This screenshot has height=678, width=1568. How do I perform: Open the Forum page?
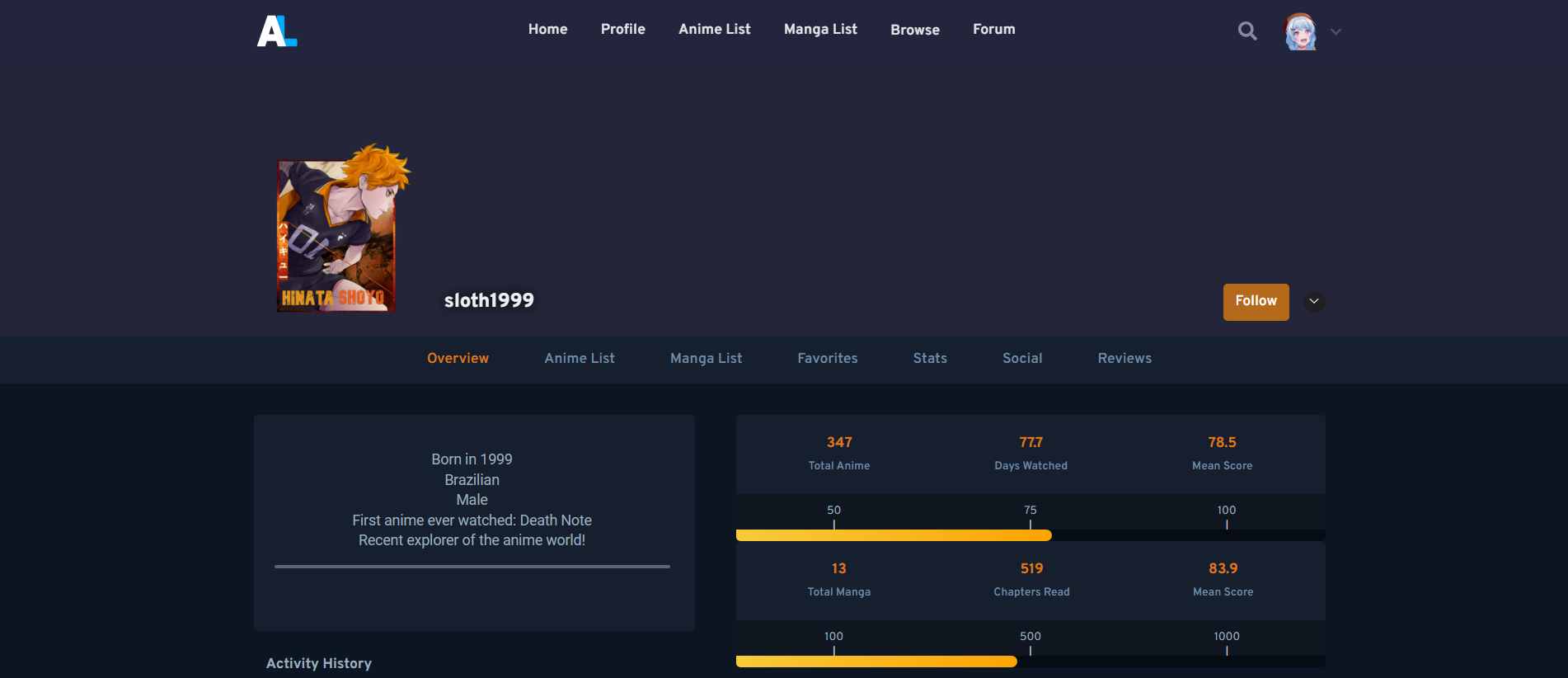click(x=993, y=30)
